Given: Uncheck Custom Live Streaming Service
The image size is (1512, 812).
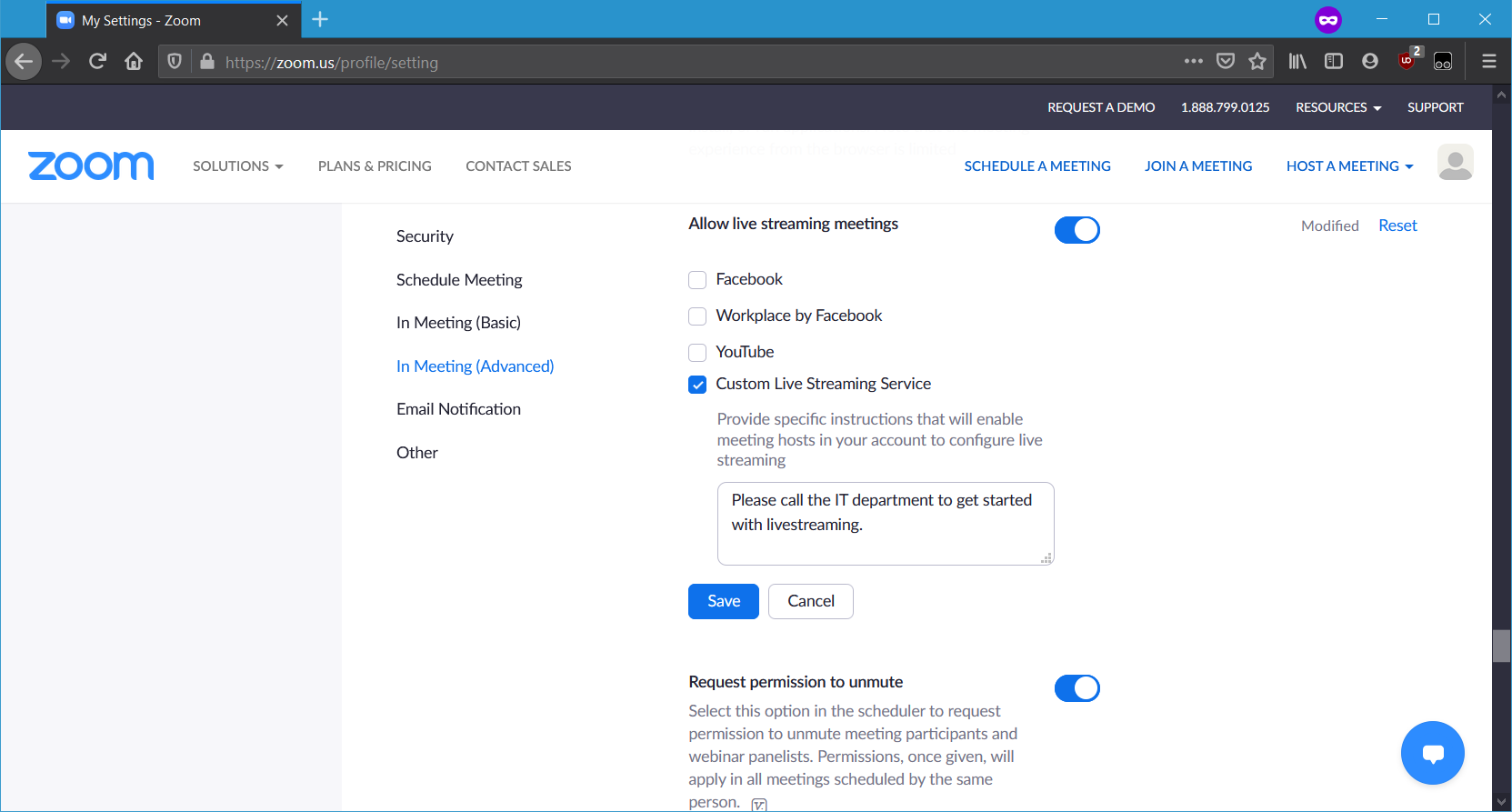Looking at the screenshot, I should [x=697, y=385].
